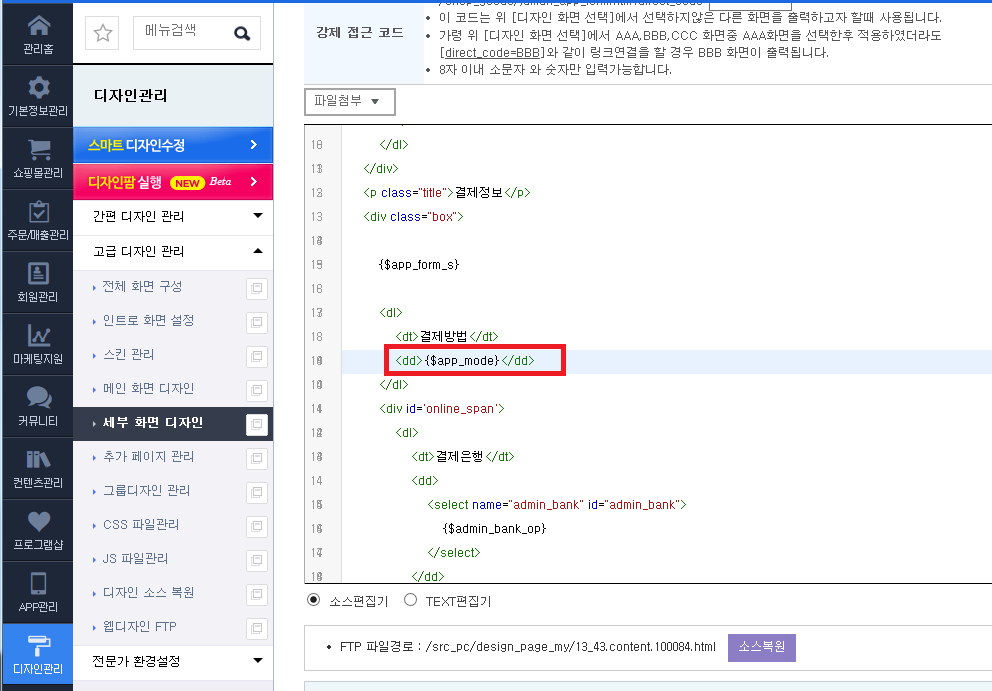Collapse 고급 디자인 관리 section
The height and width of the screenshot is (691, 992).
pos(173,251)
